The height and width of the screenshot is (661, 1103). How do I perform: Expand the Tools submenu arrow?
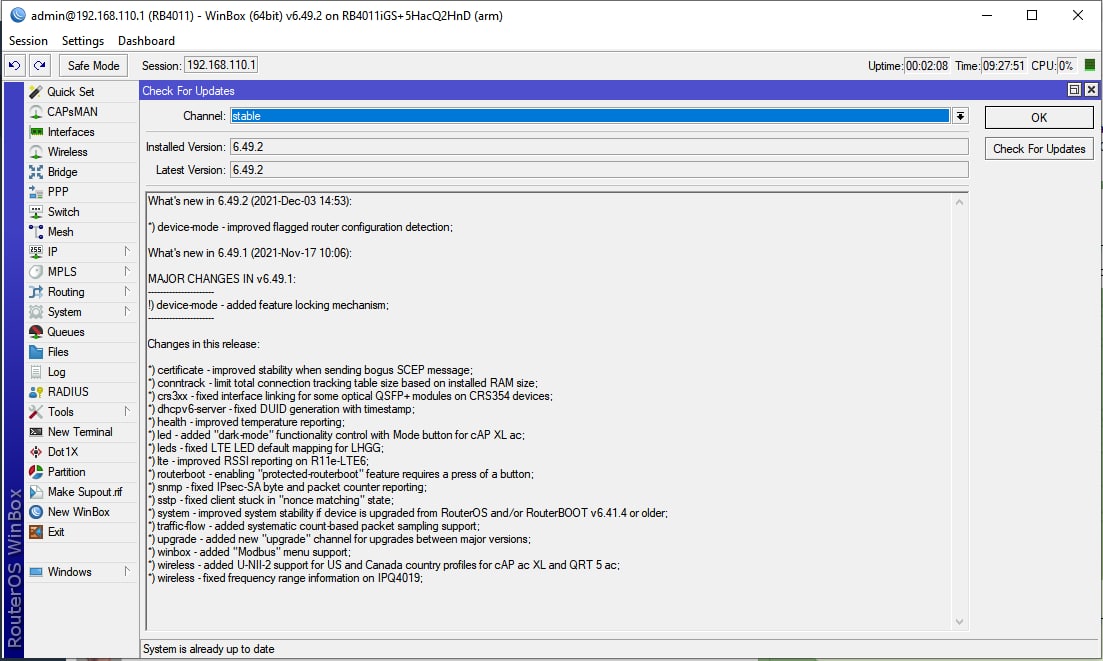pyautogui.click(x=127, y=412)
